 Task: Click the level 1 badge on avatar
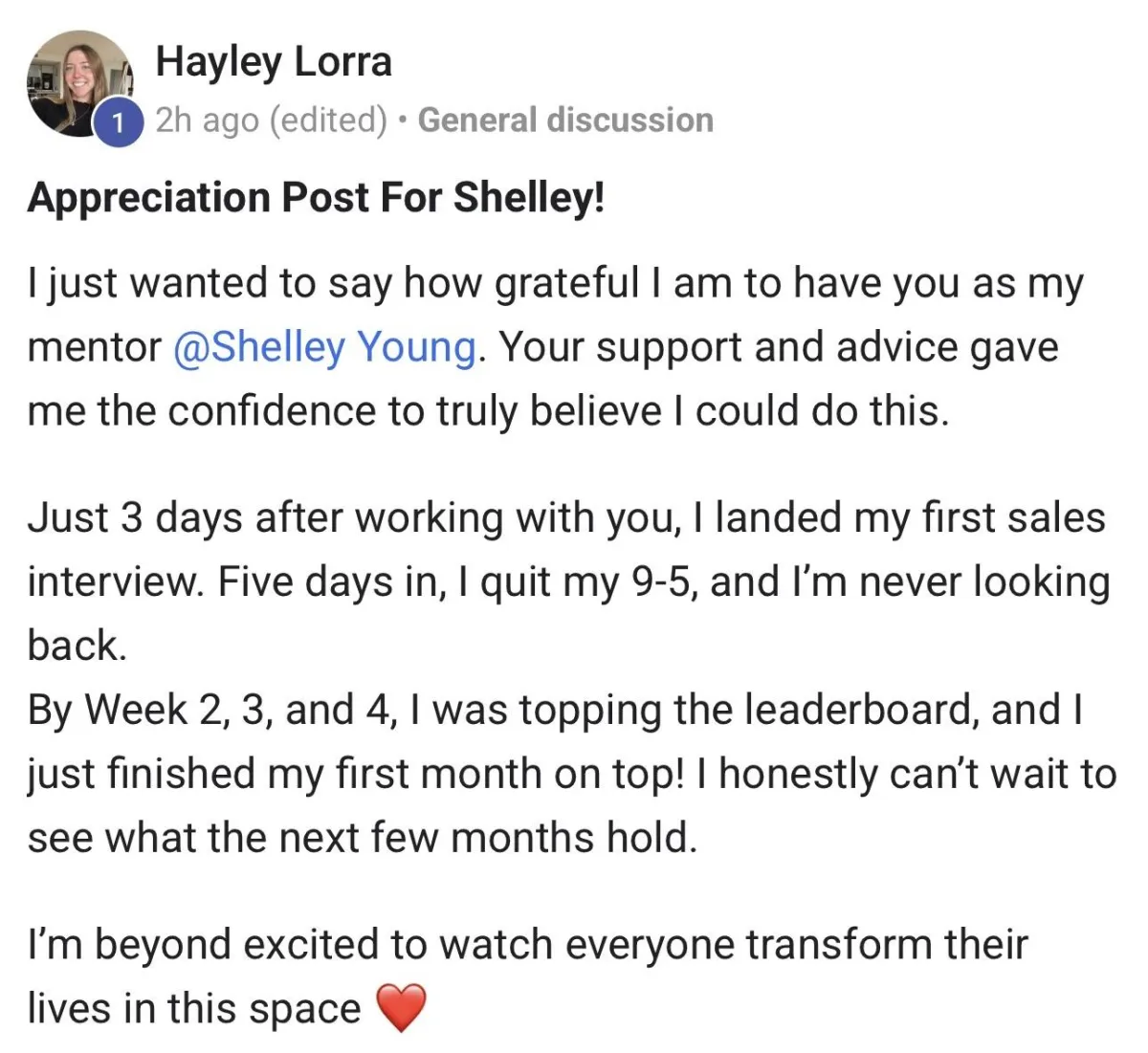click(x=119, y=122)
